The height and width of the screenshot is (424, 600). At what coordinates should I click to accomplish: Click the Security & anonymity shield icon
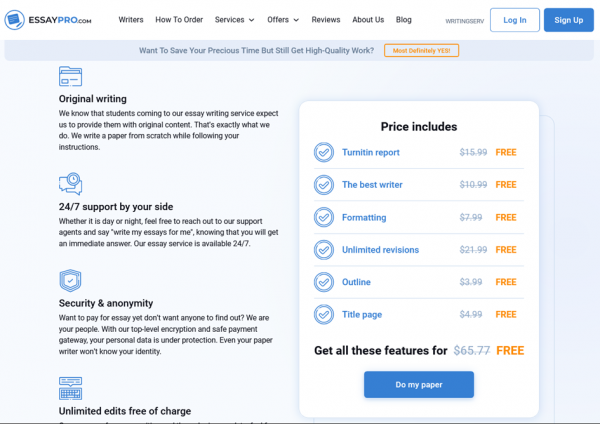coord(70,280)
